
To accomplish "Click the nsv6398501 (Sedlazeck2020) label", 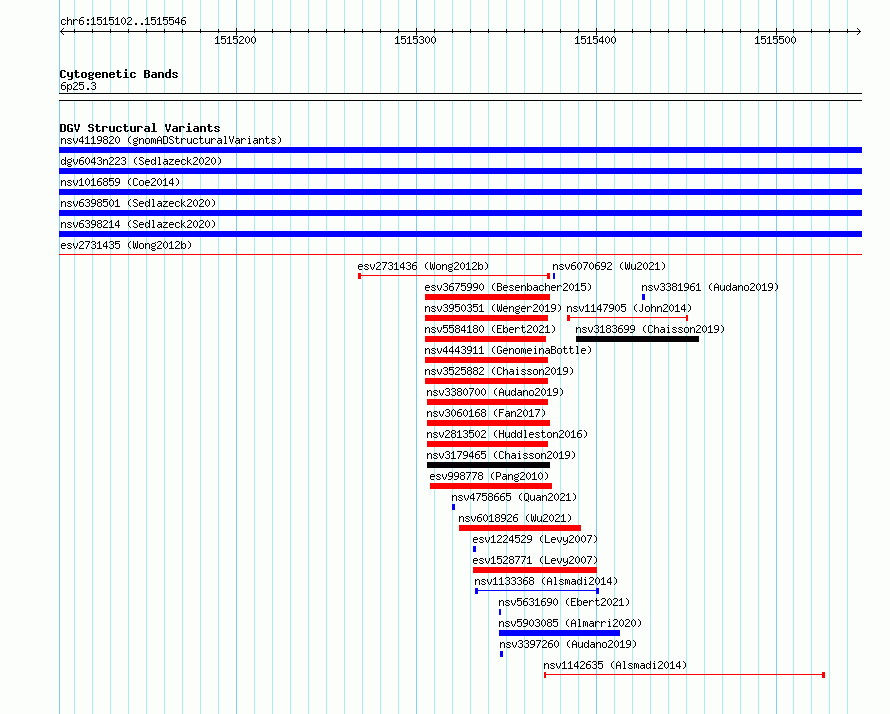I will 138,203.
